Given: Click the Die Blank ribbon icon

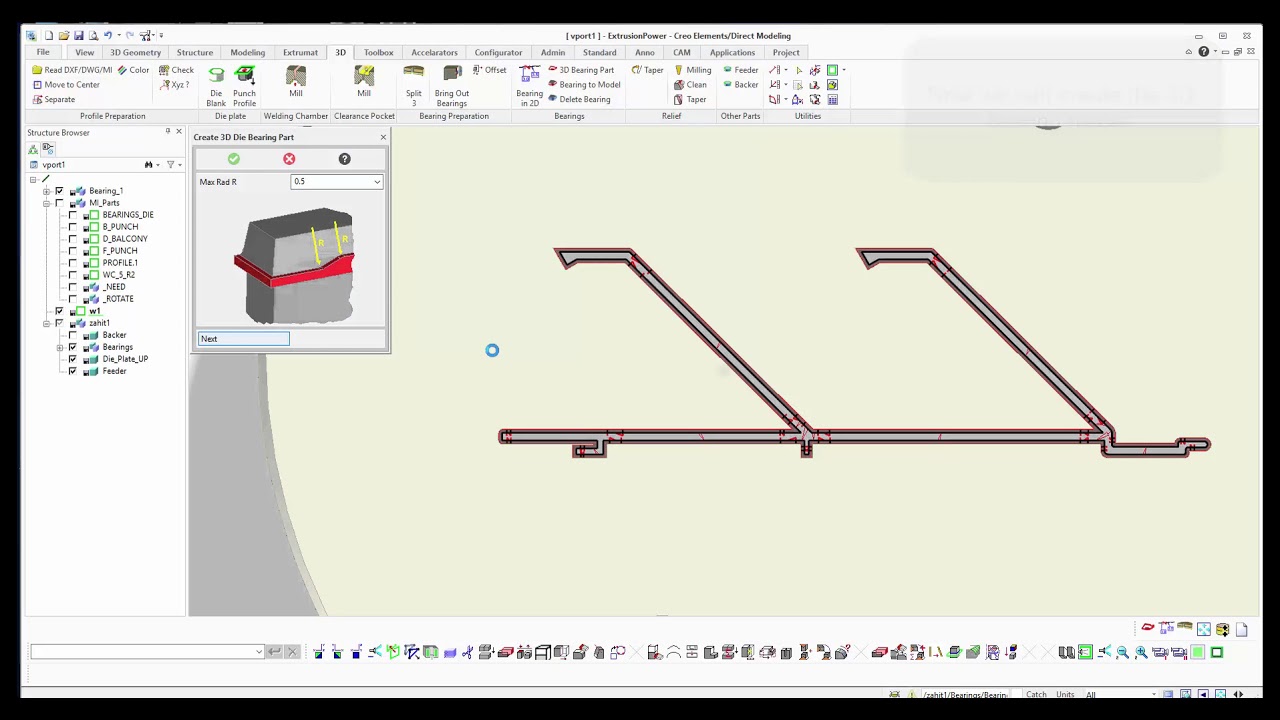Looking at the screenshot, I should pos(216,86).
